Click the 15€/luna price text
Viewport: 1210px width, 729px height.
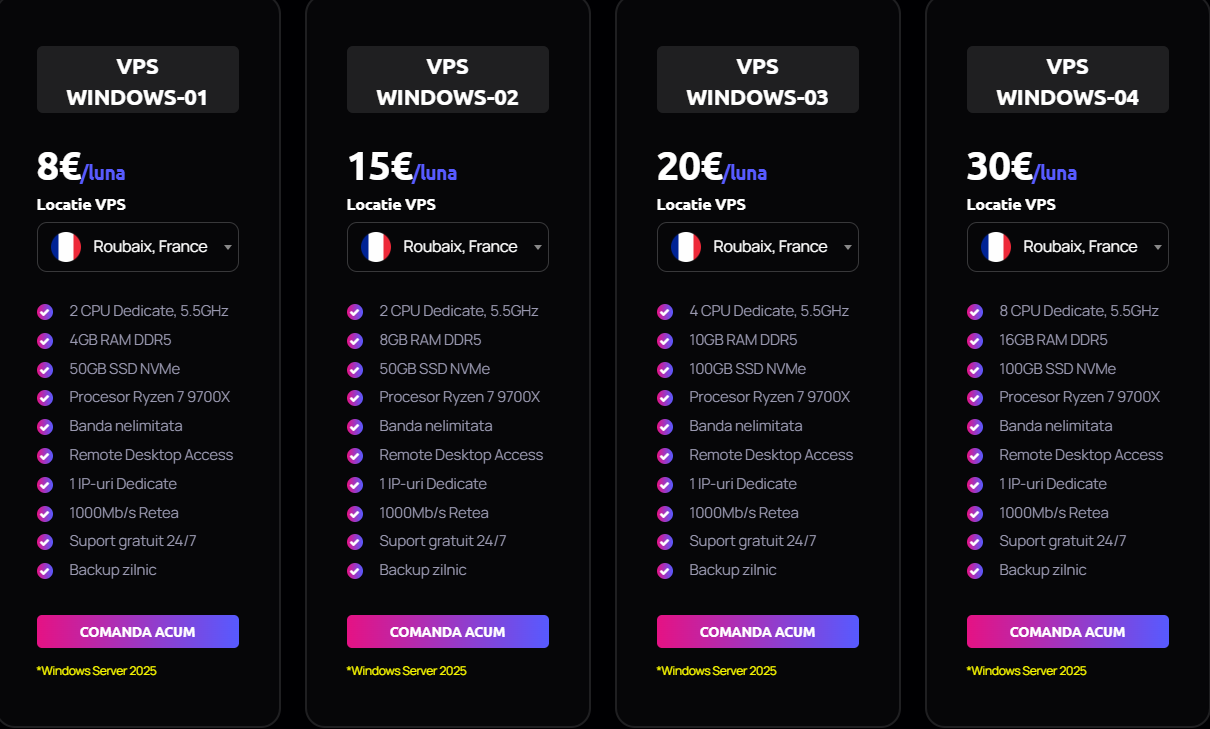point(402,167)
